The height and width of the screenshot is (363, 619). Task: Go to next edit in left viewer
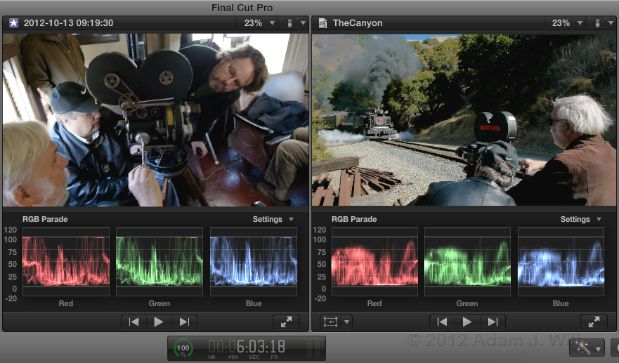[184, 322]
